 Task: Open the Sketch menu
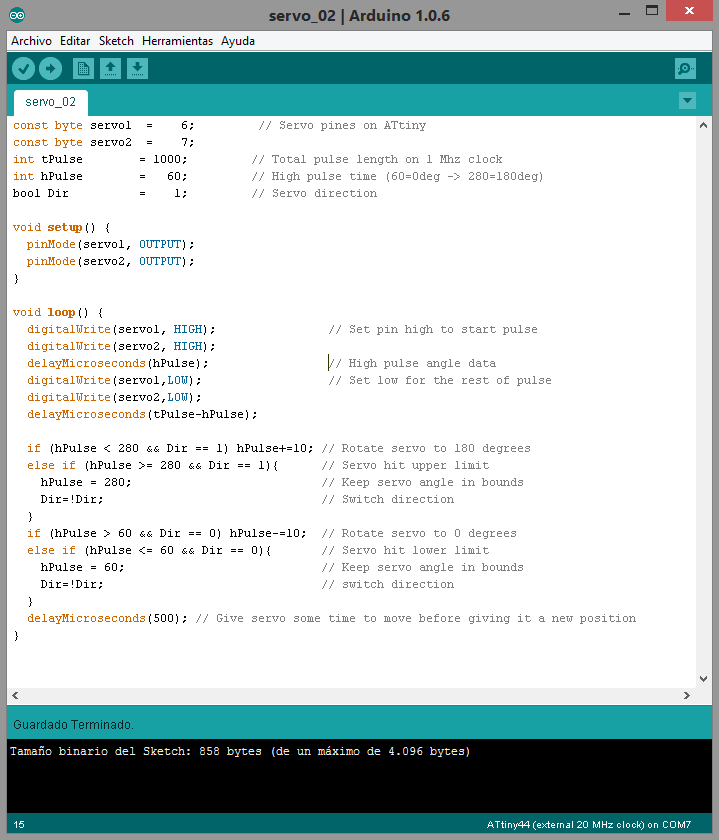[116, 41]
